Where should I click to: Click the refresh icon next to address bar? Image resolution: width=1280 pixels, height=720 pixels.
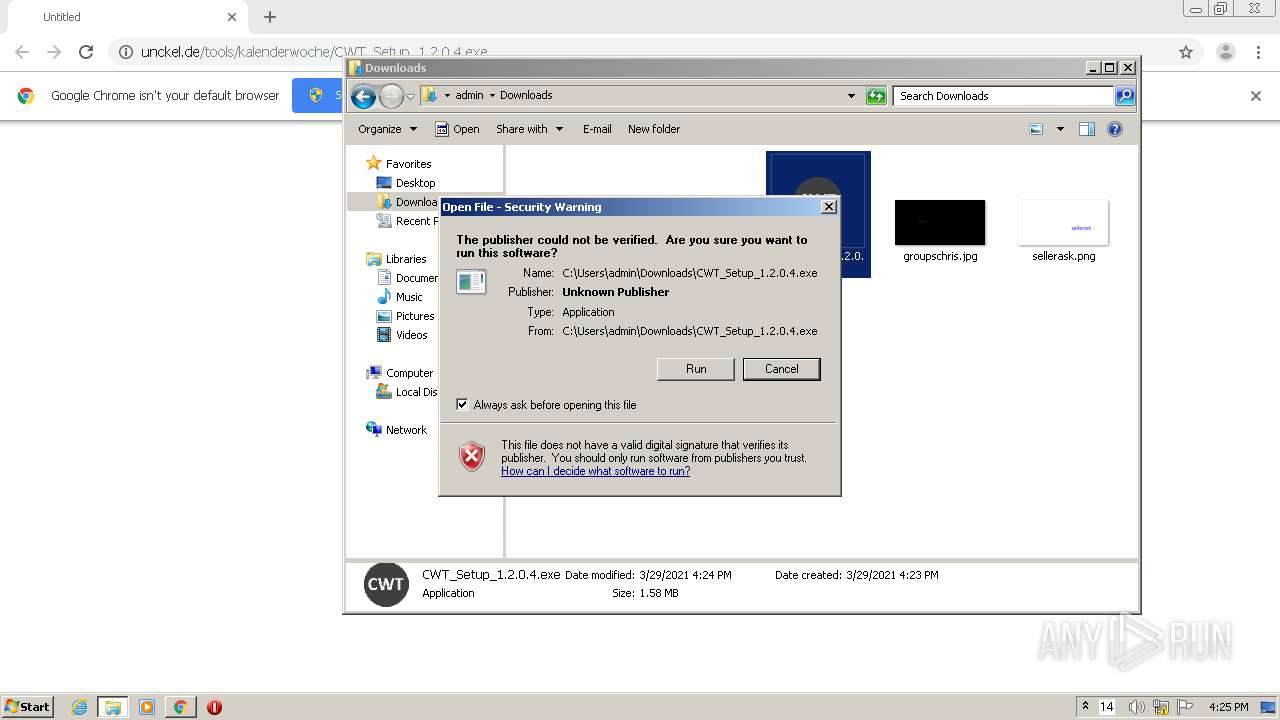876,96
